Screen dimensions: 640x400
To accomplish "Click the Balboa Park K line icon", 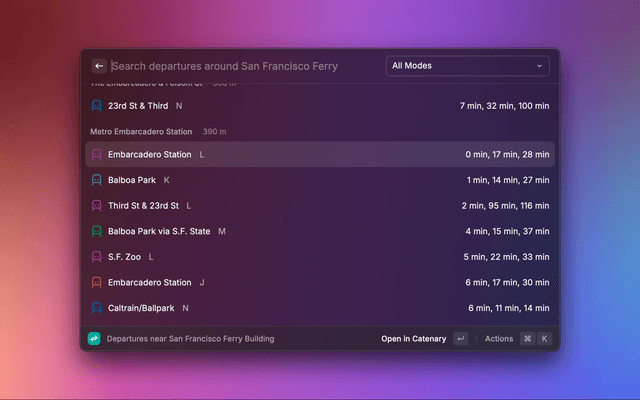I will [97, 180].
